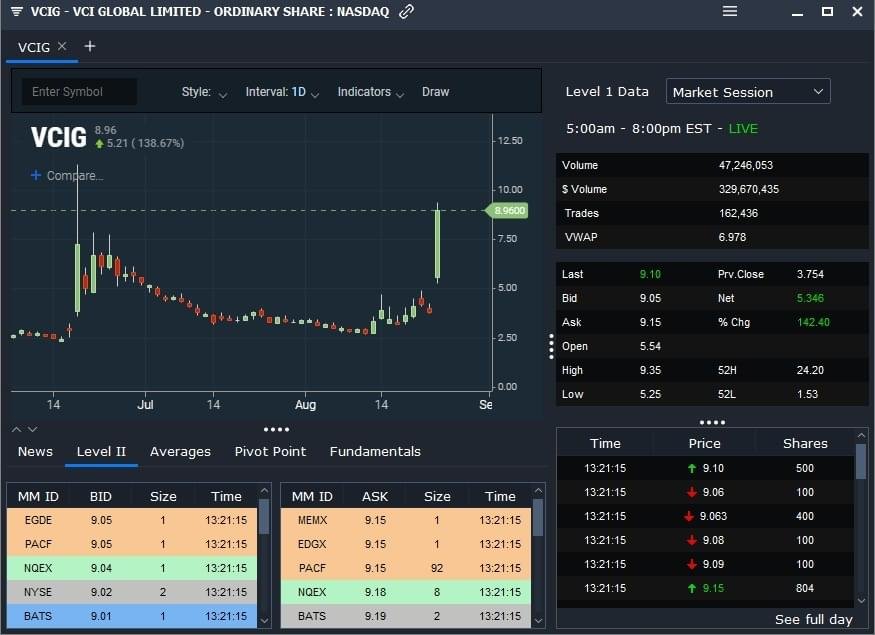Click the ASK column header
875x635 pixels.
375,496
